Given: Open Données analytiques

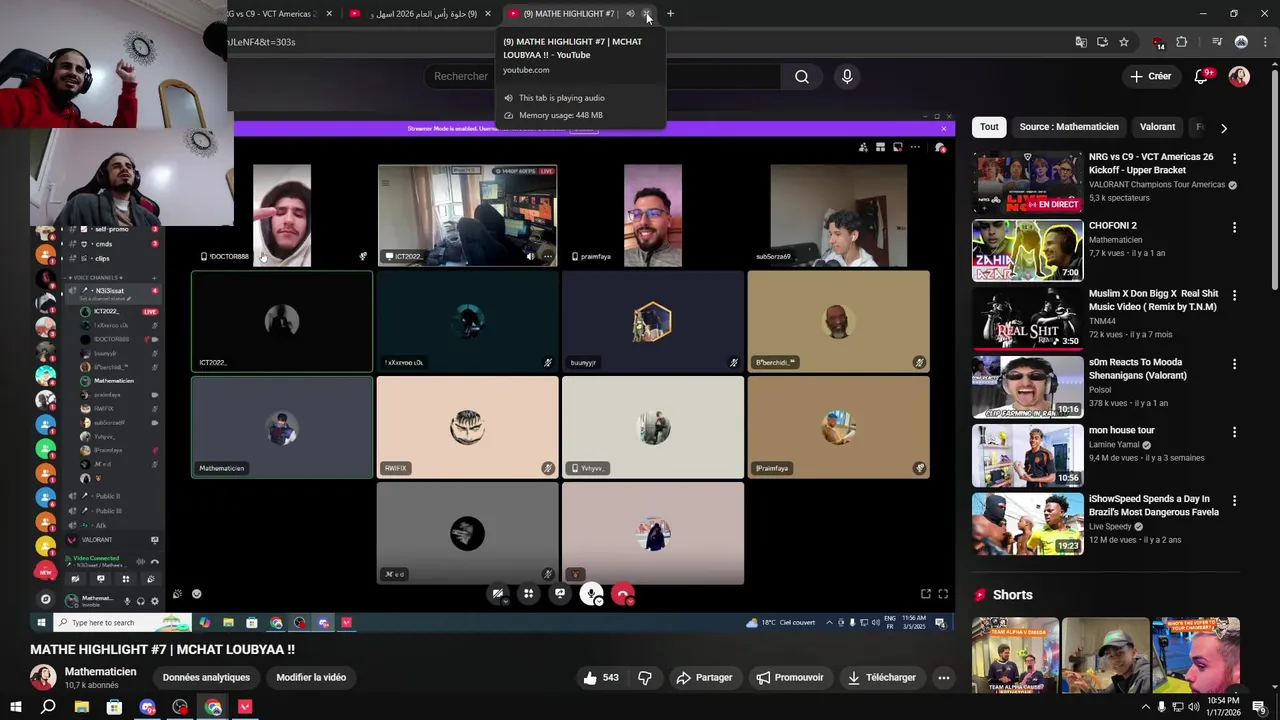Looking at the screenshot, I should (x=206, y=678).
